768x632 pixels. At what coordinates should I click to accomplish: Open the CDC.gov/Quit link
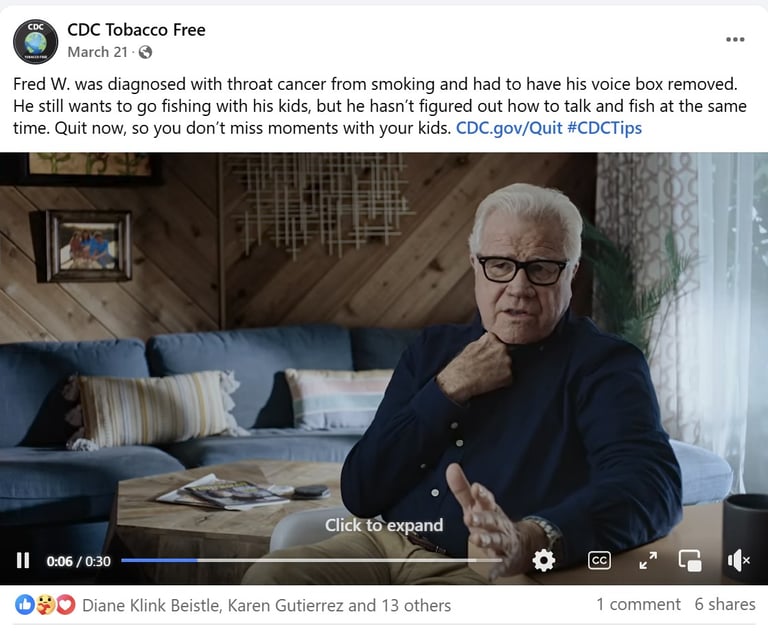click(x=509, y=128)
